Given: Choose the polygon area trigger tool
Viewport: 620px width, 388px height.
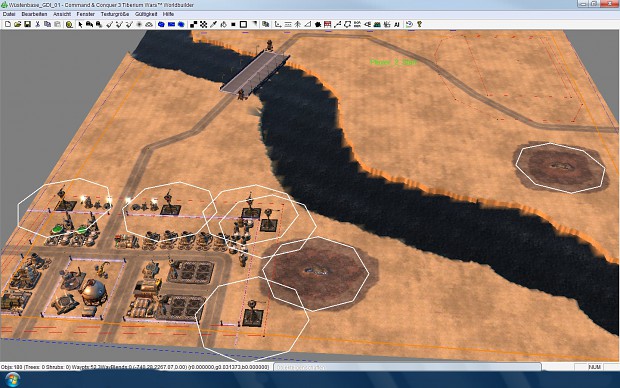Looking at the screenshot, I should 348,25.
